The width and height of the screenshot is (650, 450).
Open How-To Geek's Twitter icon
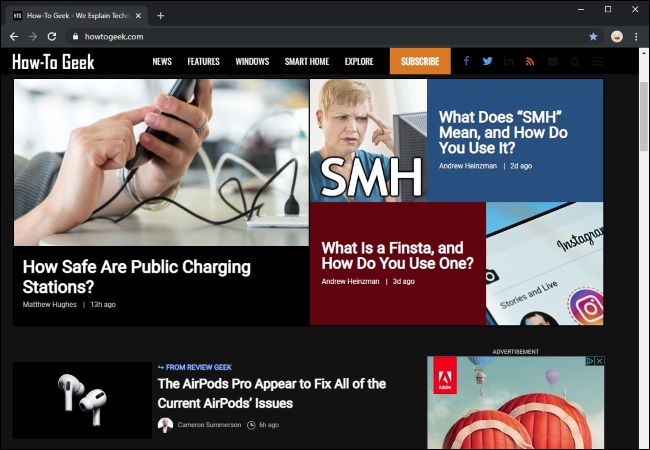pos(488,61)
